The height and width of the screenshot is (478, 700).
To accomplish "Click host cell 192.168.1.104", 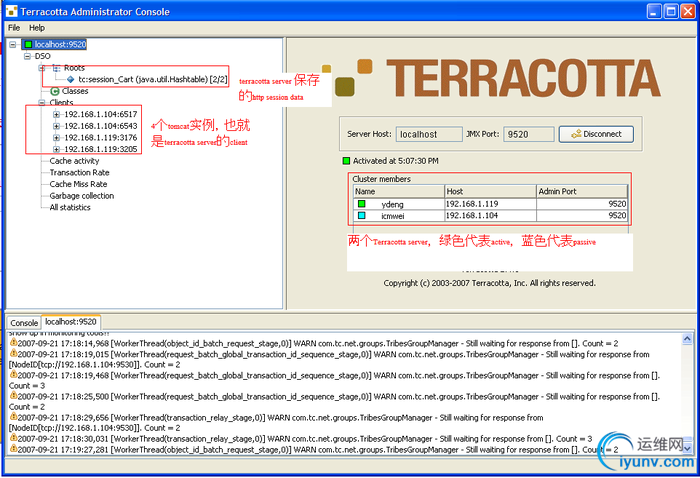I will pos(490,216).
